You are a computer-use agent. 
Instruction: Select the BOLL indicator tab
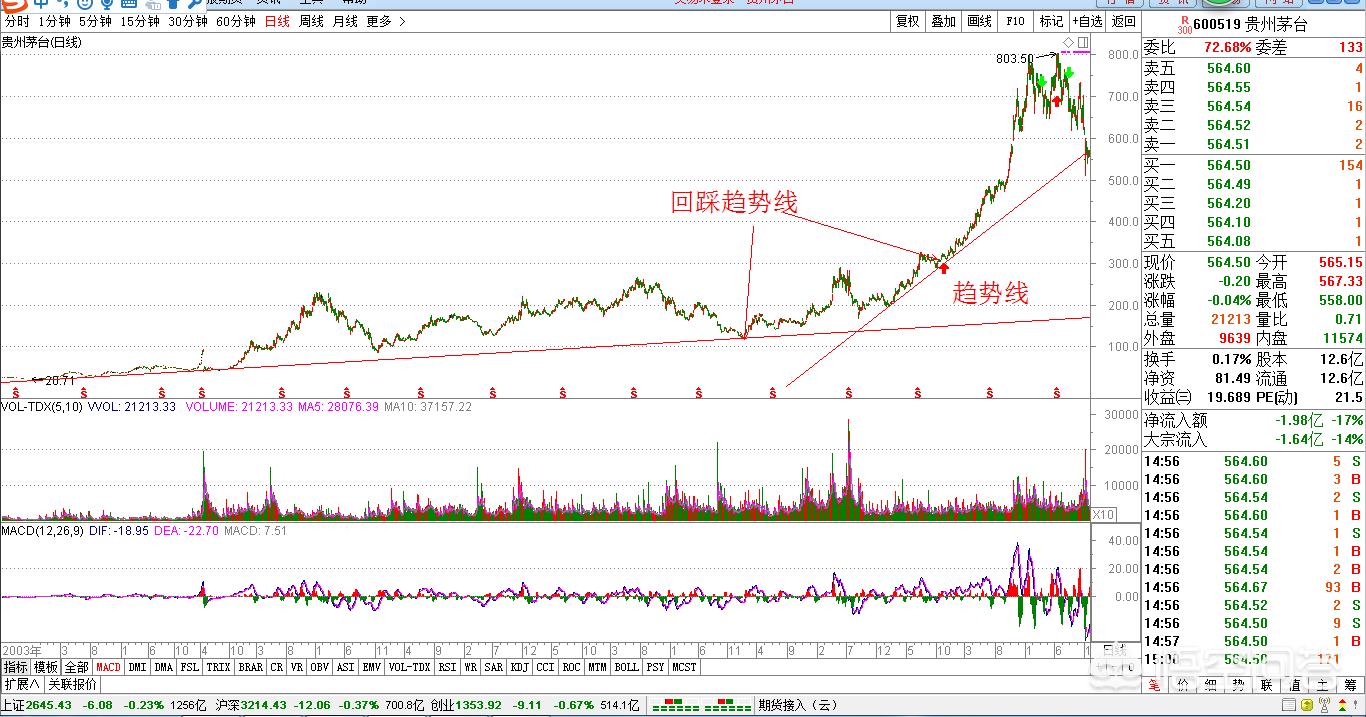click(627, 667)
